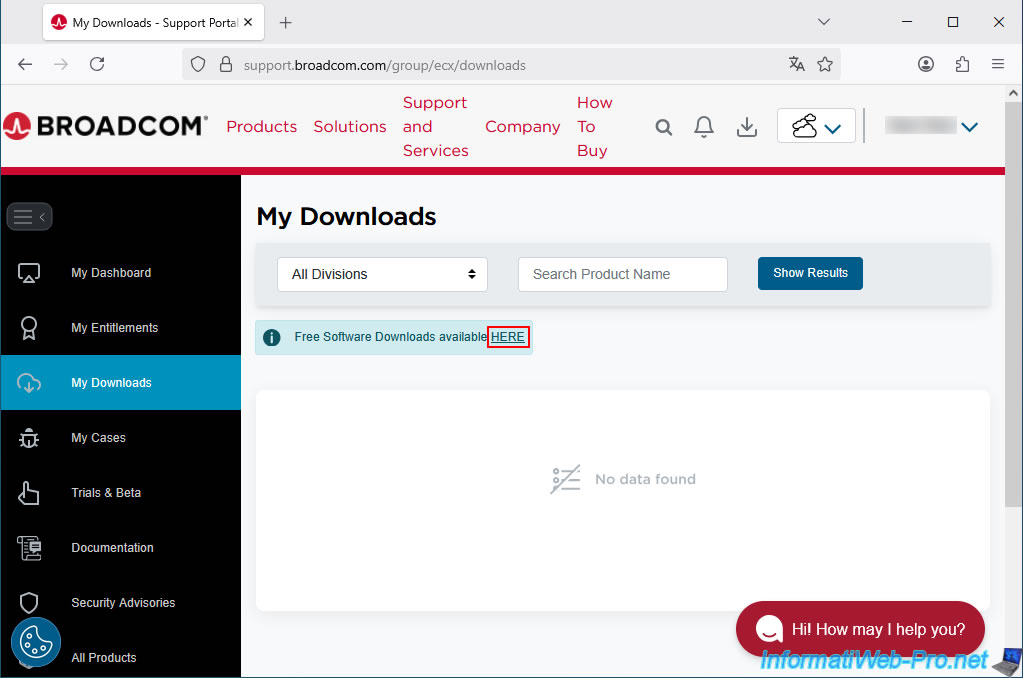Open the How may I help you chat

pyautogui.click(x=860, y=629)
